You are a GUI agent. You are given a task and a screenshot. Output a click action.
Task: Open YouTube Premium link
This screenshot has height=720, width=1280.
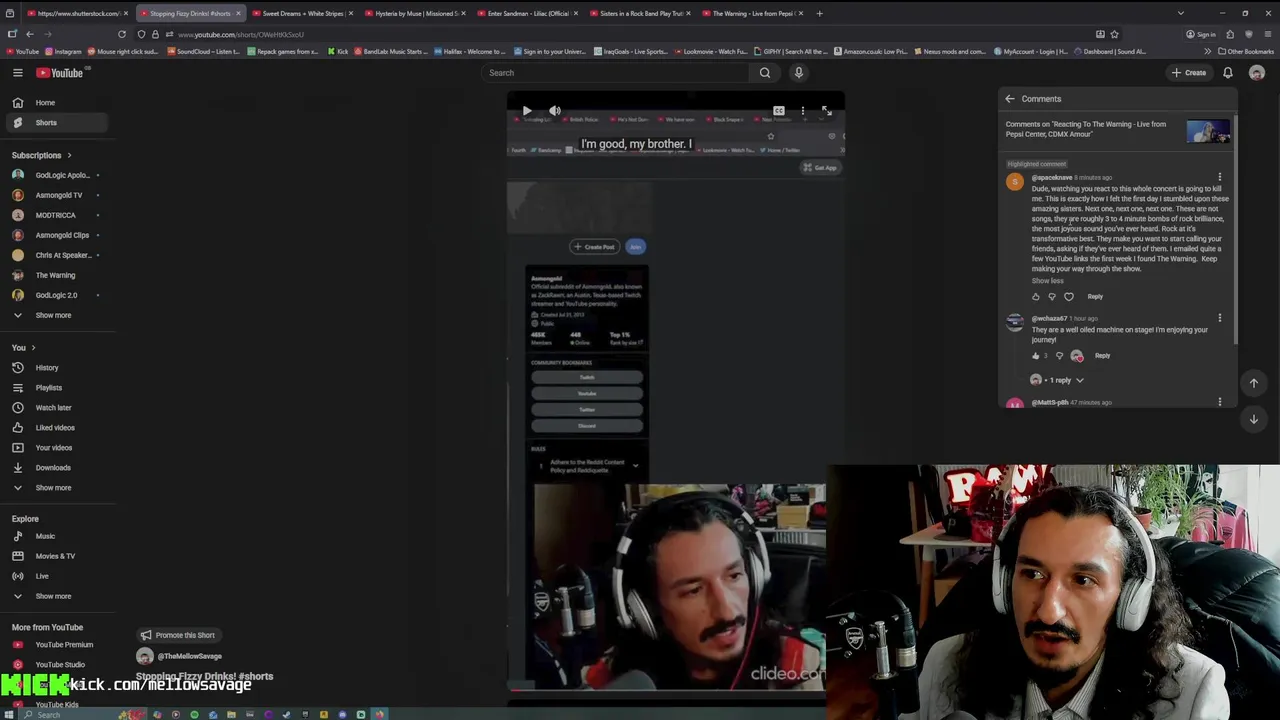coord(58,644)
